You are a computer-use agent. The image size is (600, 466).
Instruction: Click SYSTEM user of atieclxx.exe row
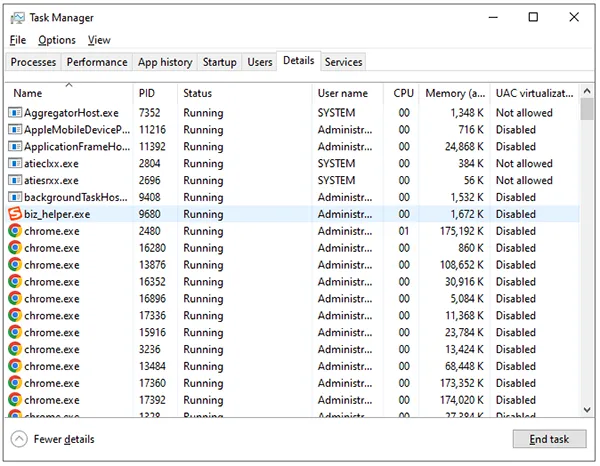(336, 163)
